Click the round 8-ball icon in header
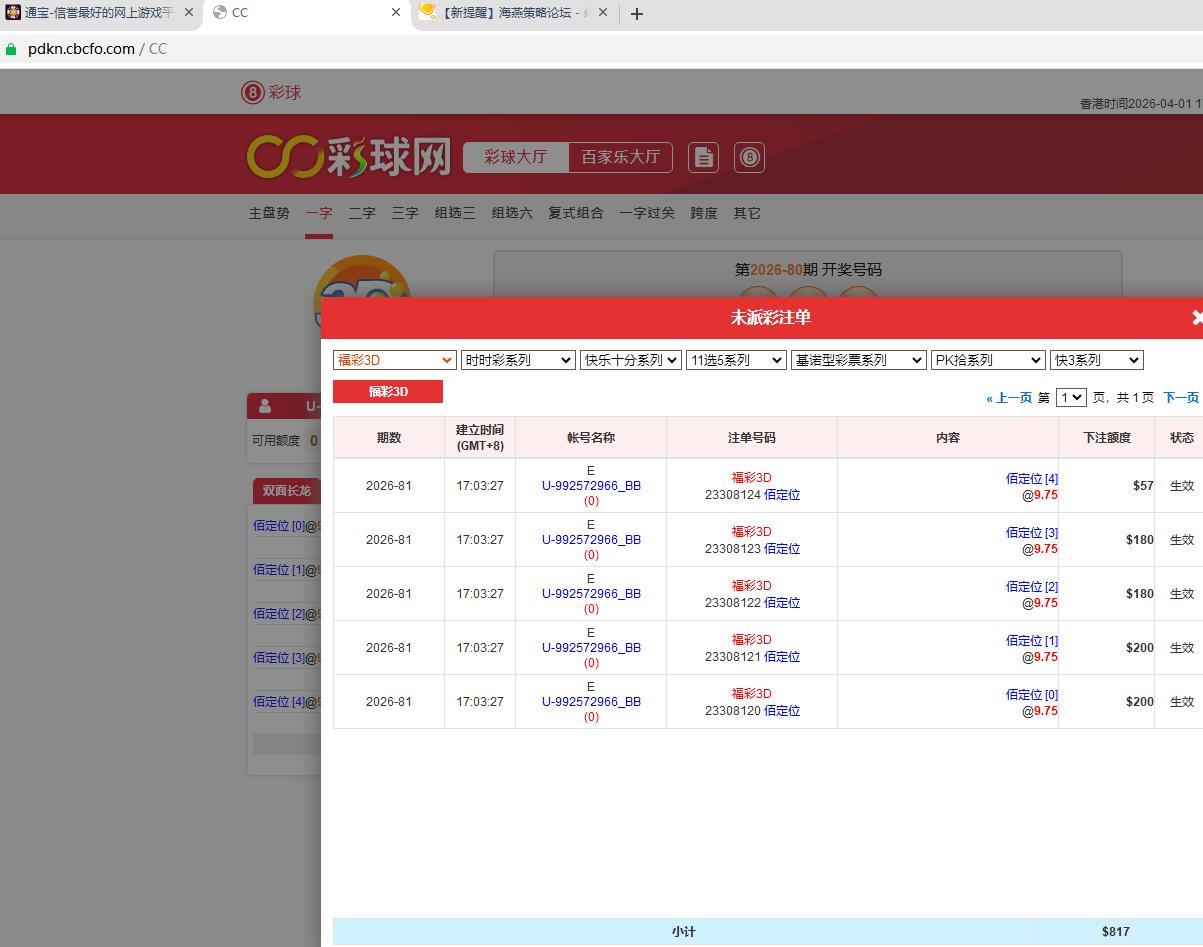The width and height of the screenshot is (1203, 947). click(749, 157)
